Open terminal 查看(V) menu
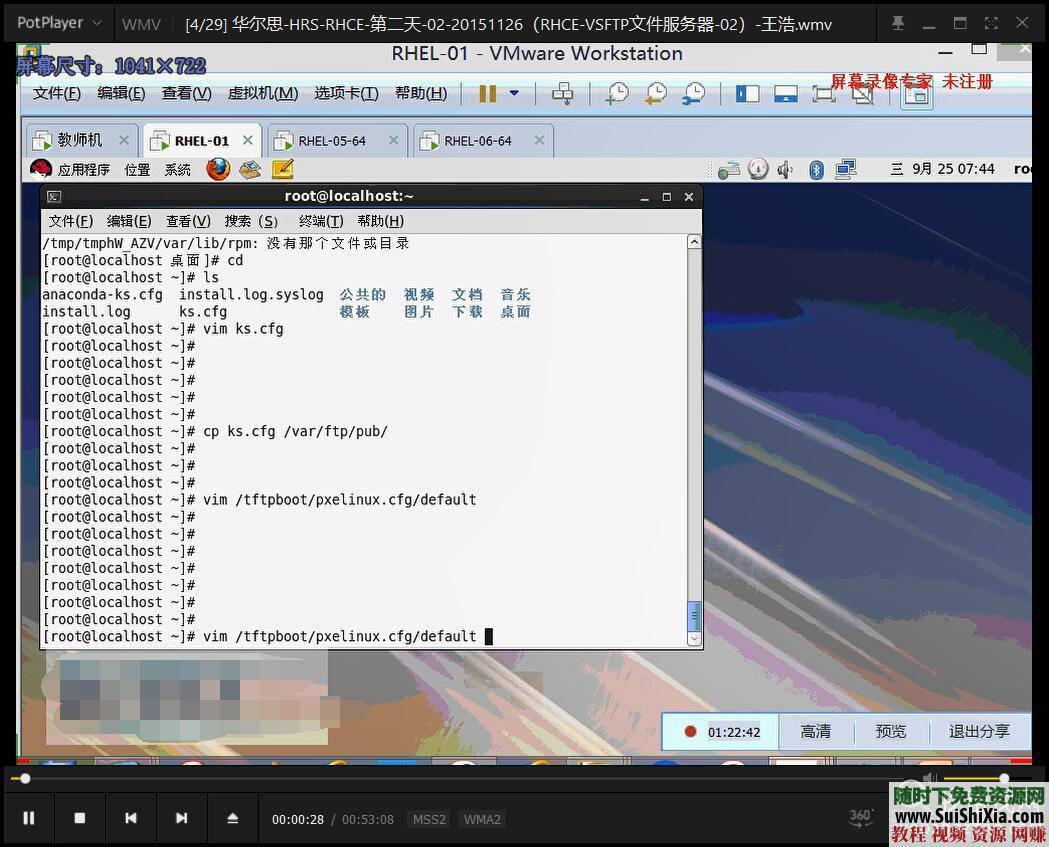The width and height of the screenshot is (1049, 847). (189, 221)
